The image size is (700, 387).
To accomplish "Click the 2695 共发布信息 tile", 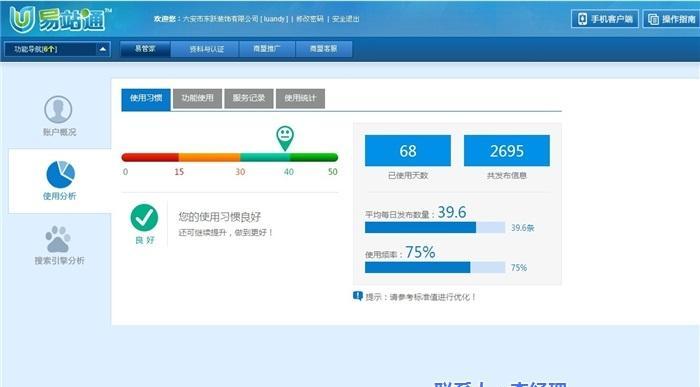I will (507, 151).
